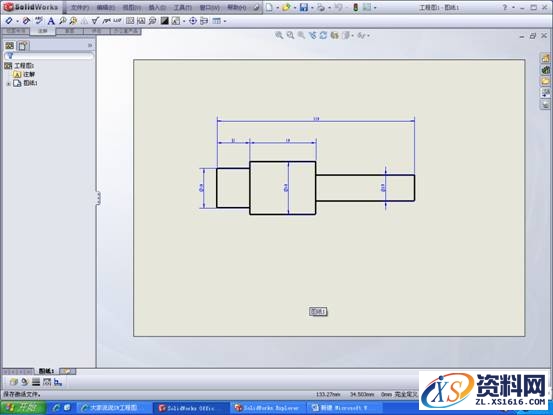
Task: Open the Tools (工具) menu
Action: pos(183,7)
